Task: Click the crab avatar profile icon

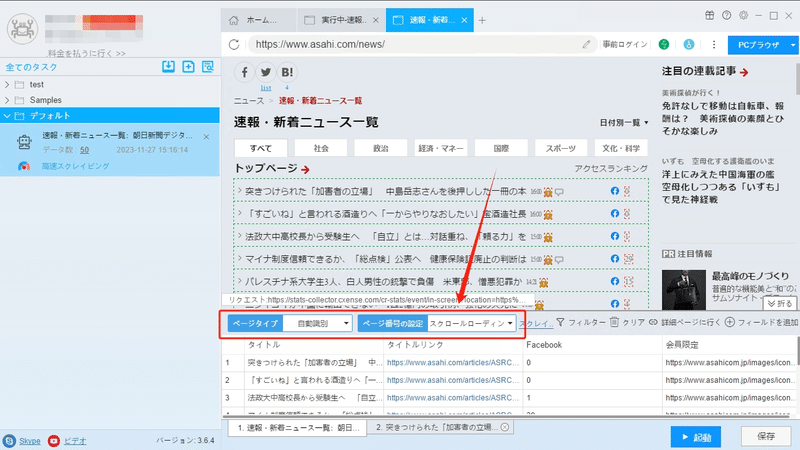Action: (22, 29)
